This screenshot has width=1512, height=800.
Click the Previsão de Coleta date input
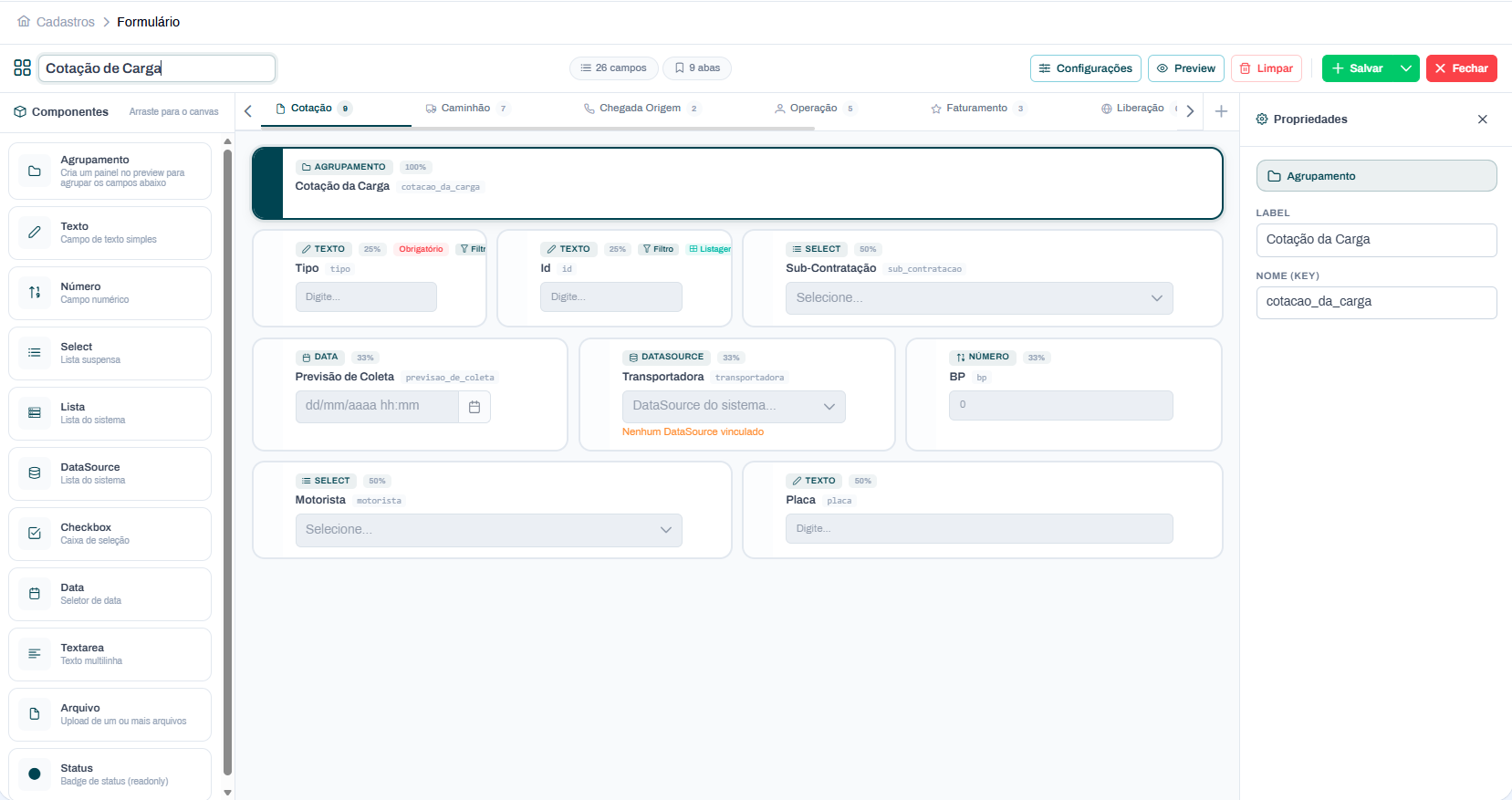click(x=377, y=407)
